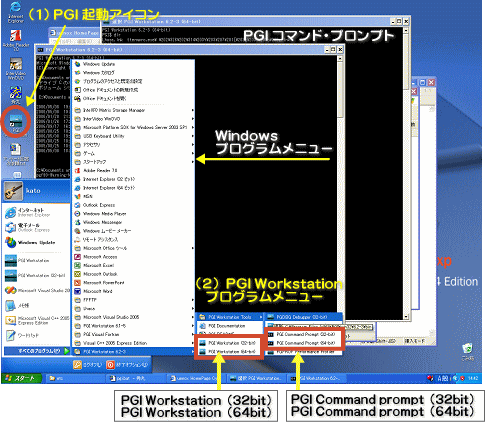Open Internet Explorer desktop icon
The width and height of the screenshot is (485, 422).
coord(15,12)
